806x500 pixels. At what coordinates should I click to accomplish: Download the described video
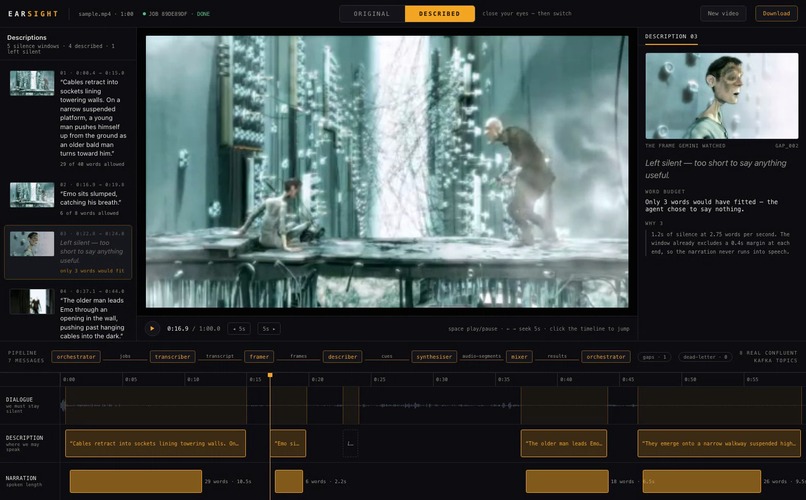(776, 13)
